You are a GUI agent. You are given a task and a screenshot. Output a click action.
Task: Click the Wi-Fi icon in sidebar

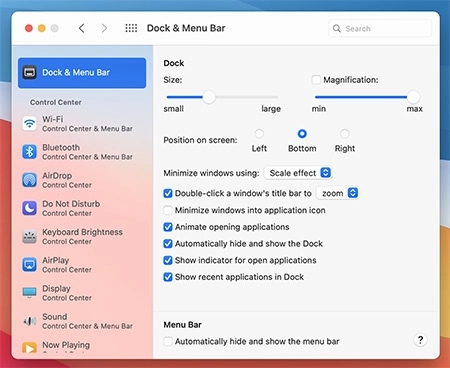[29, 124]
